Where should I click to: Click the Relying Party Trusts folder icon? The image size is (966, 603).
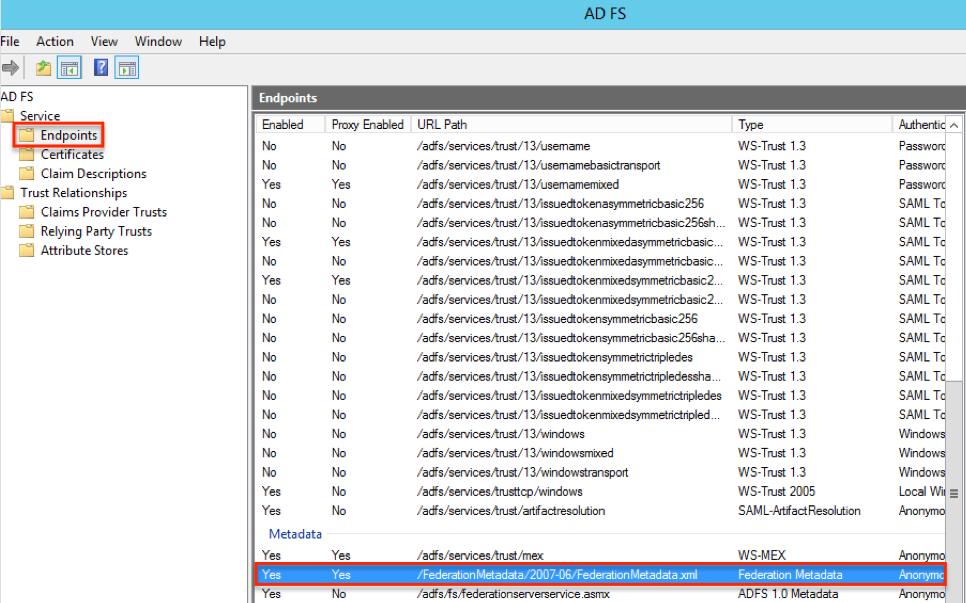(x=26, y=232)
